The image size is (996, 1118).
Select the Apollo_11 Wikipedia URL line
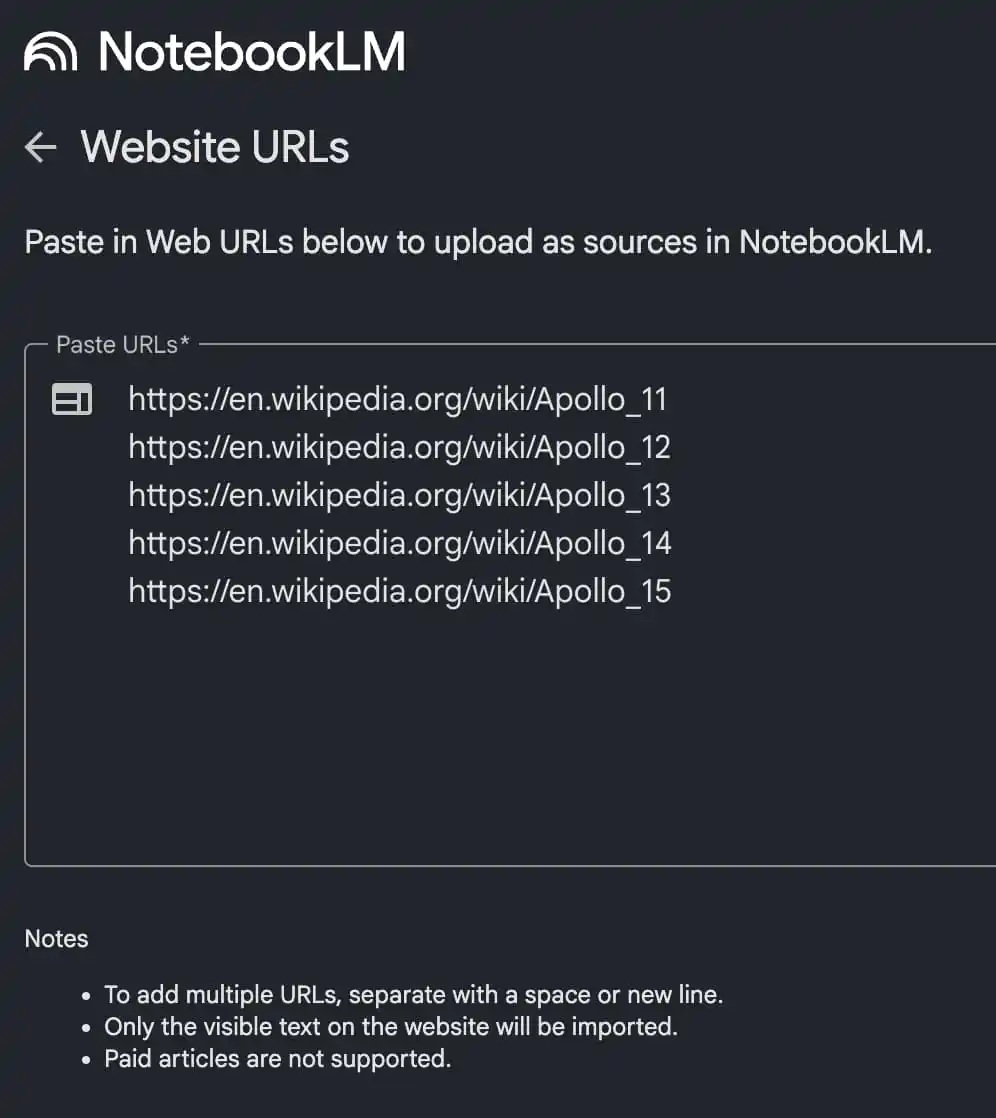pos(397,400)
